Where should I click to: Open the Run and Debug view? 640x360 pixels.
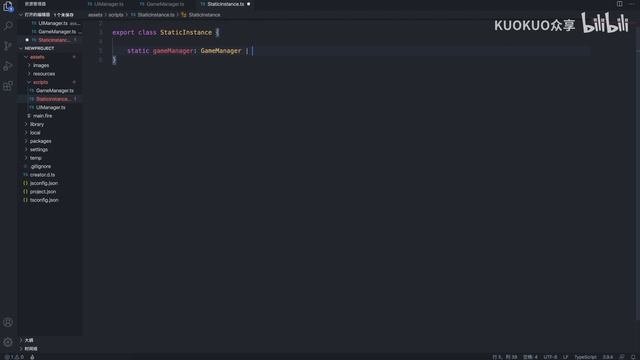tap(8, 66)
